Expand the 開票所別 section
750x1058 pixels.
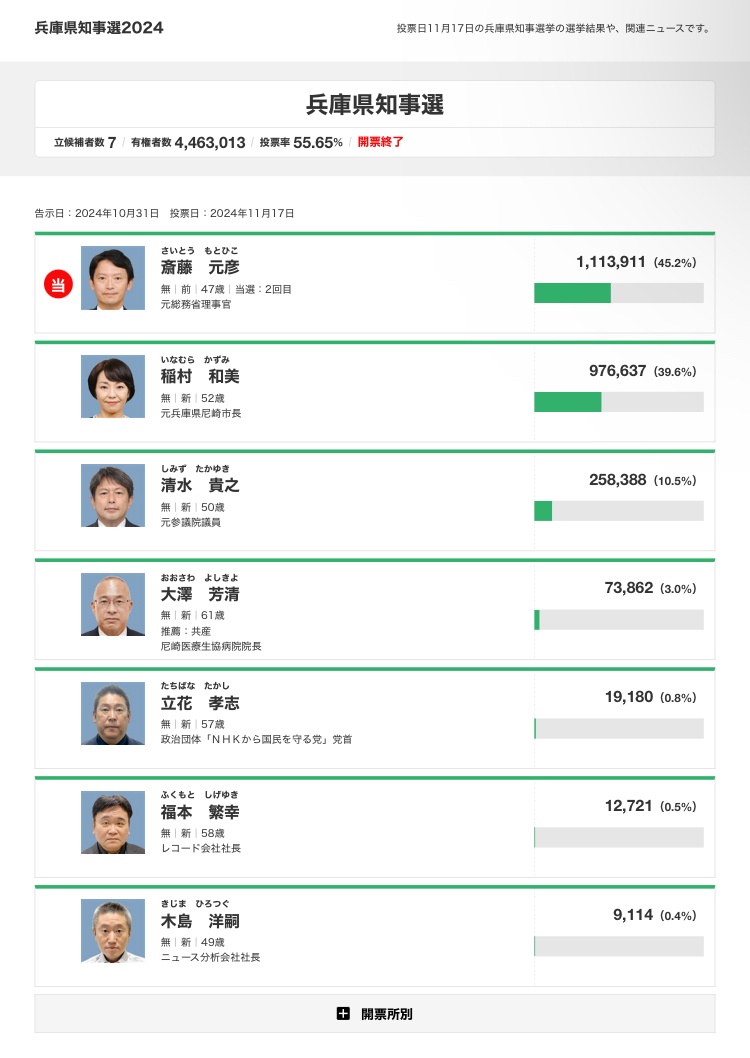375,1013
